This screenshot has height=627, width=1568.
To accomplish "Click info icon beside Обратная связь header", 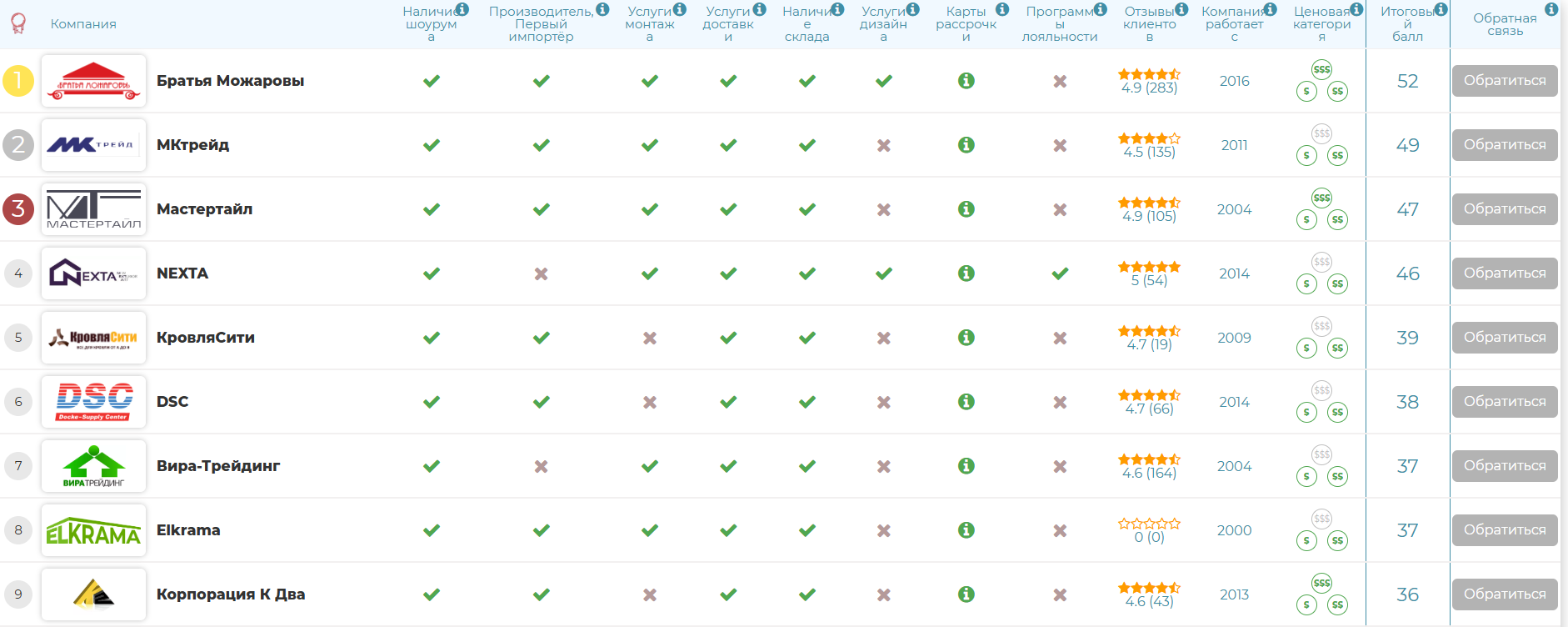I will click(1551, 9).
